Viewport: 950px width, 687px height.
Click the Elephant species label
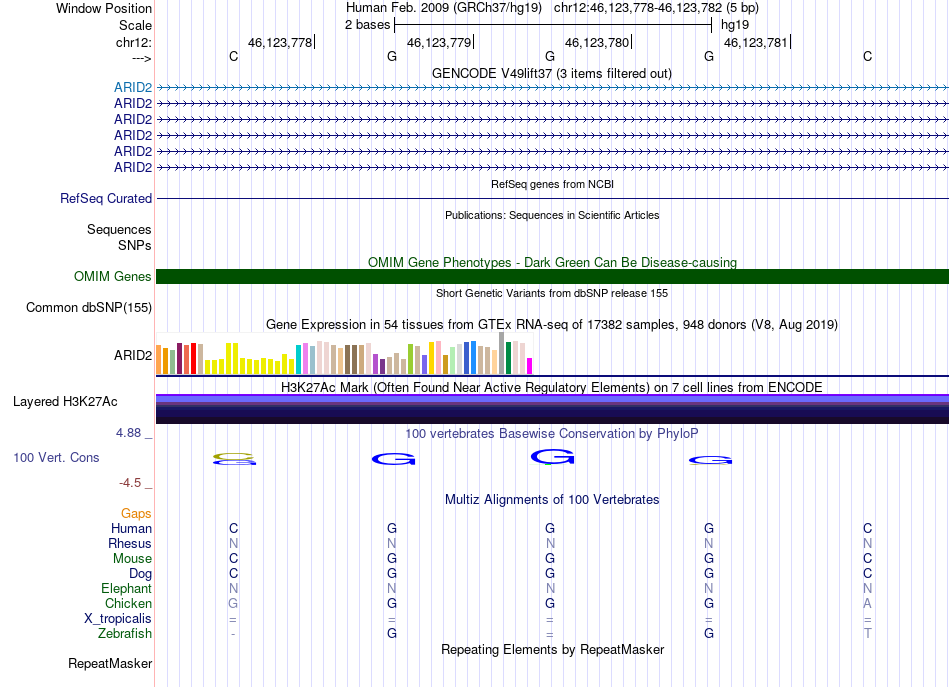coord(126,588)
